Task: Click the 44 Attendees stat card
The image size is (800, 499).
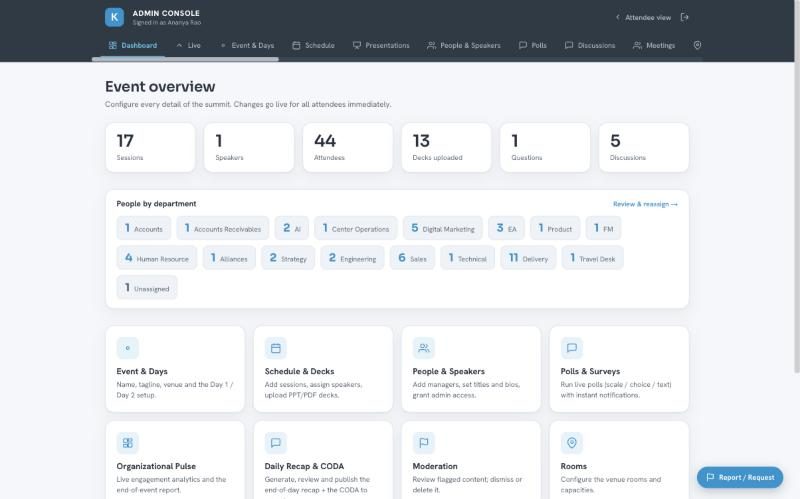Action: tap(348, 147)
